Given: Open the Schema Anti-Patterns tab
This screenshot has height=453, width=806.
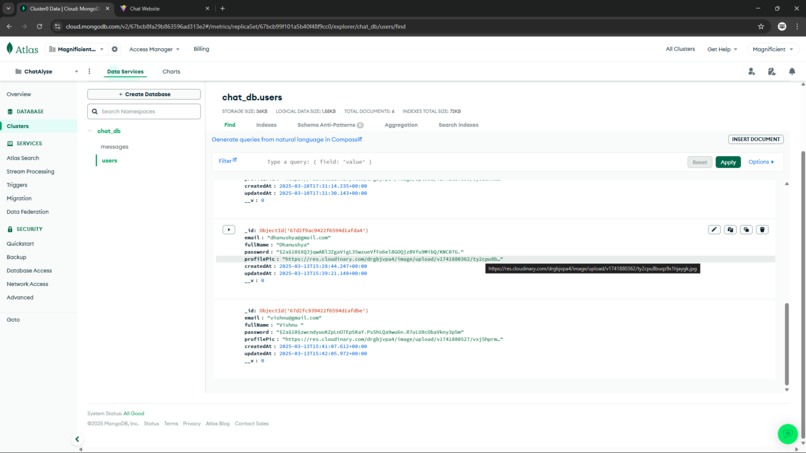Looking at the screenshot, I should 326,125.
